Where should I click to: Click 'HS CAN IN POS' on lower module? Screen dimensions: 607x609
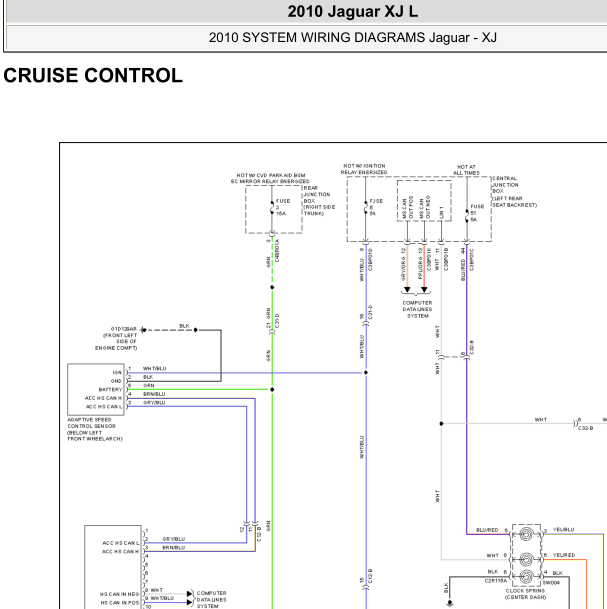[x=119, y=603]
